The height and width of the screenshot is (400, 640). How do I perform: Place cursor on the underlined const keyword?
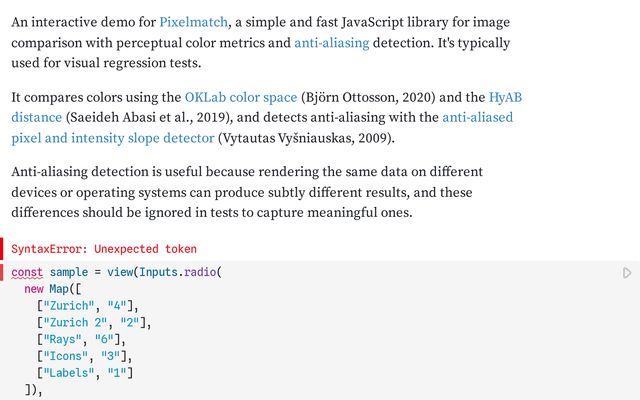pos(27,272)
